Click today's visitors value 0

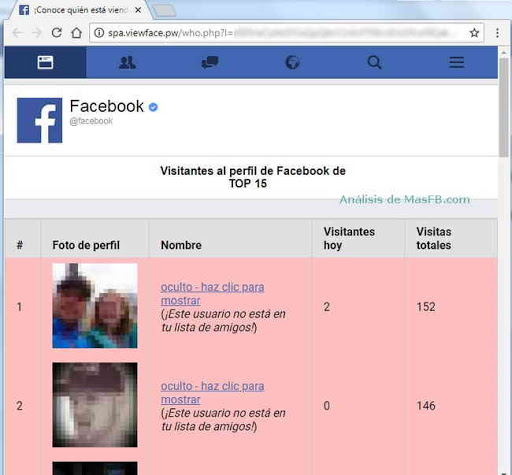pyautogui.click(x=326, y=406)
